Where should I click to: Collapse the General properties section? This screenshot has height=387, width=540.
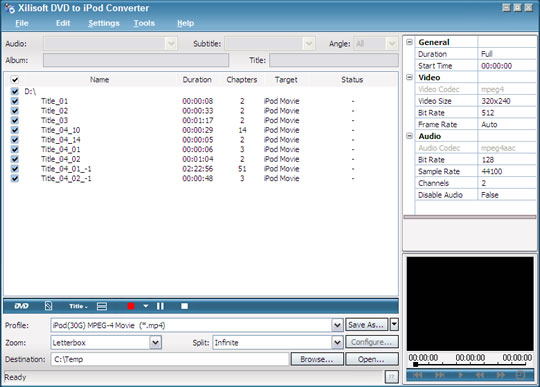[409, 42]
